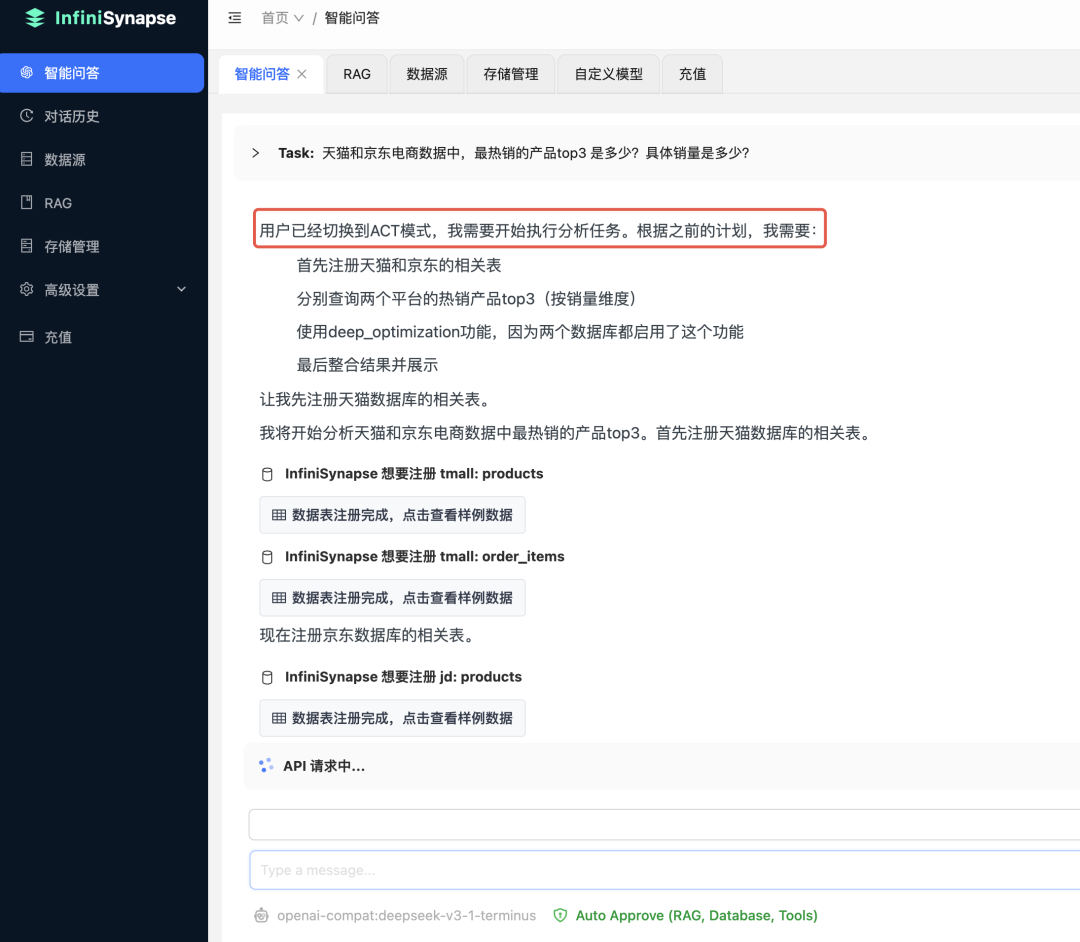This screenshot has height=942, width=1080.
Task: Click database icon beside jd: products
Action: 267,677
